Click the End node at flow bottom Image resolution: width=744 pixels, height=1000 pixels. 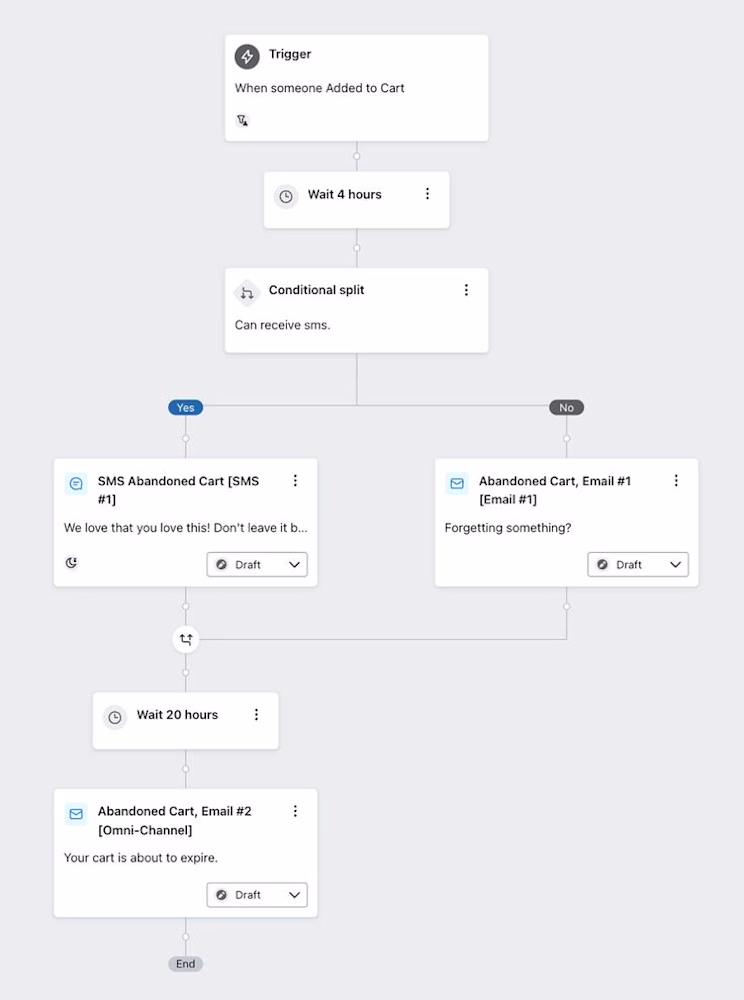(186, 964)
